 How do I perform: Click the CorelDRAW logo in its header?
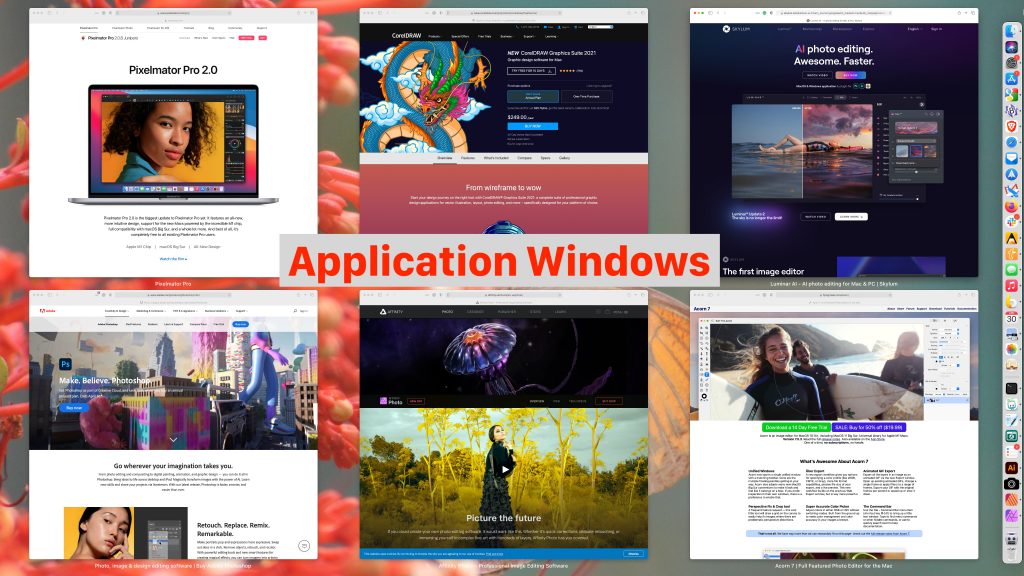(409, 36)
